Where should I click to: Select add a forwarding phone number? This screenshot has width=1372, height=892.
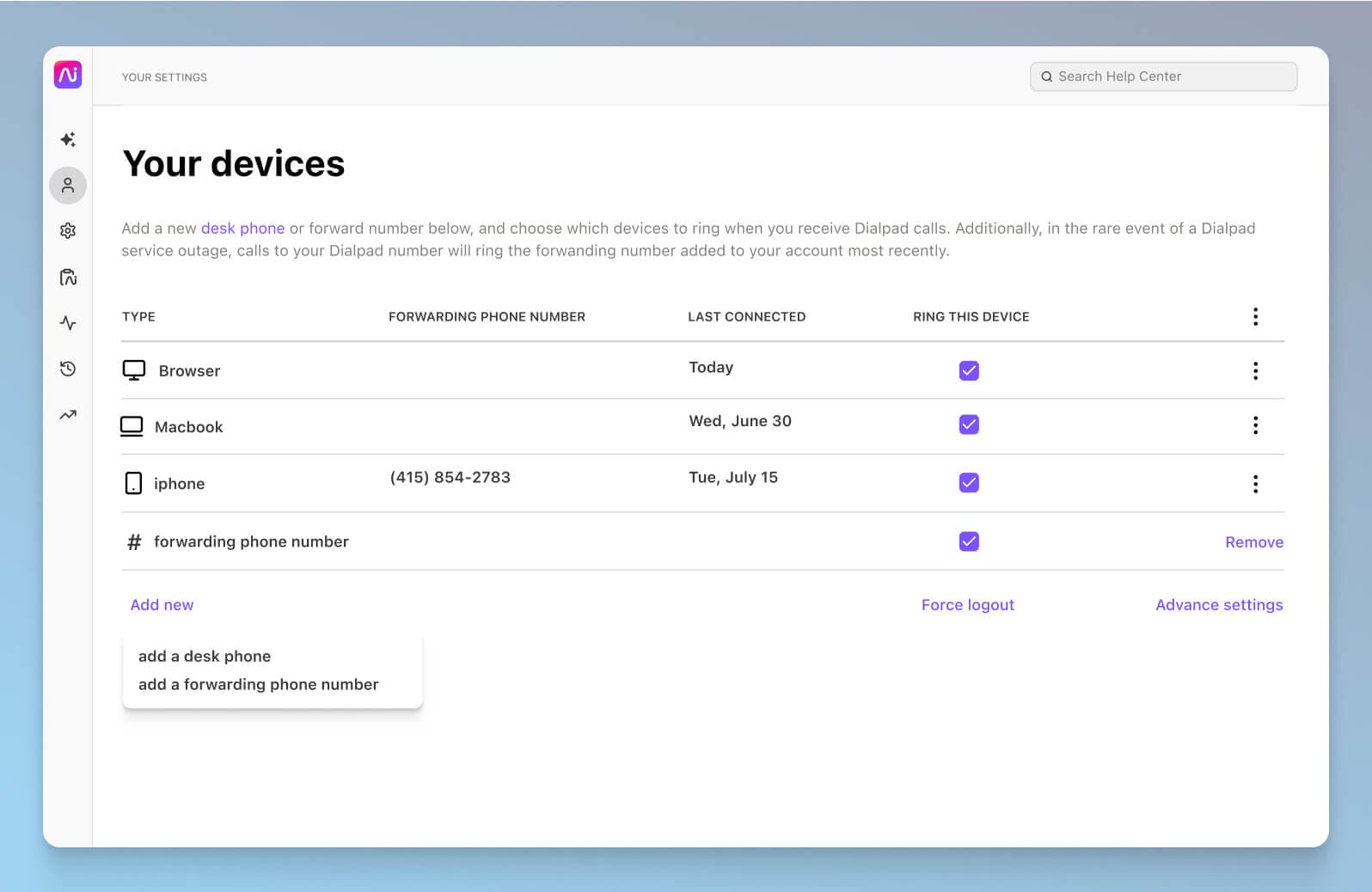258,685
